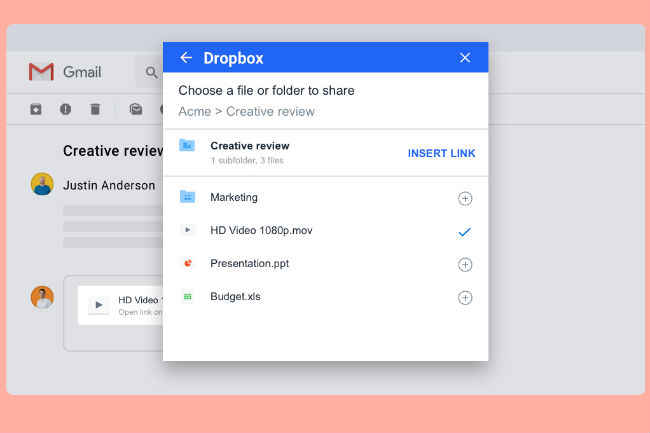Click the HD Video attachment play icon in Gmail

(x=99, y=305)
